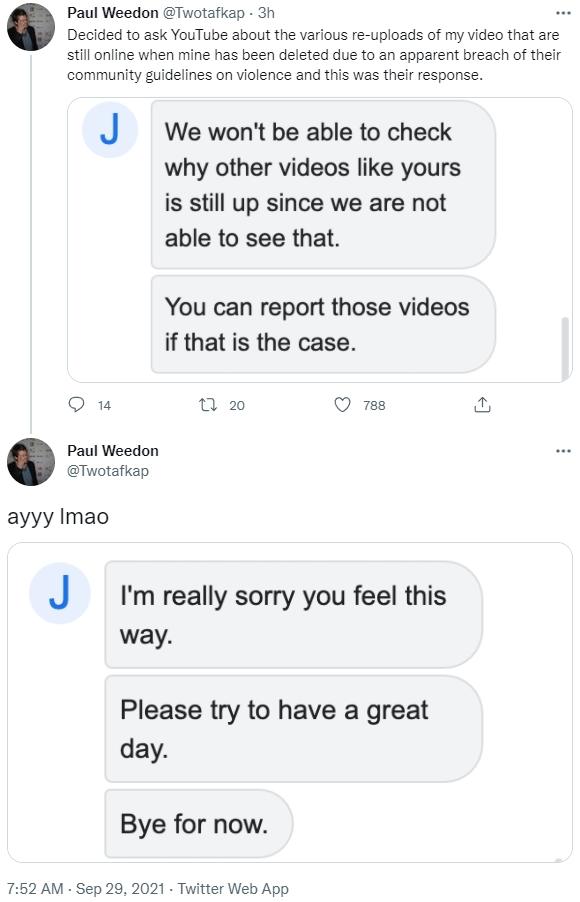580x902 pixels.
Task: Click the reply icon showing 14
Action: click(77, 405)
